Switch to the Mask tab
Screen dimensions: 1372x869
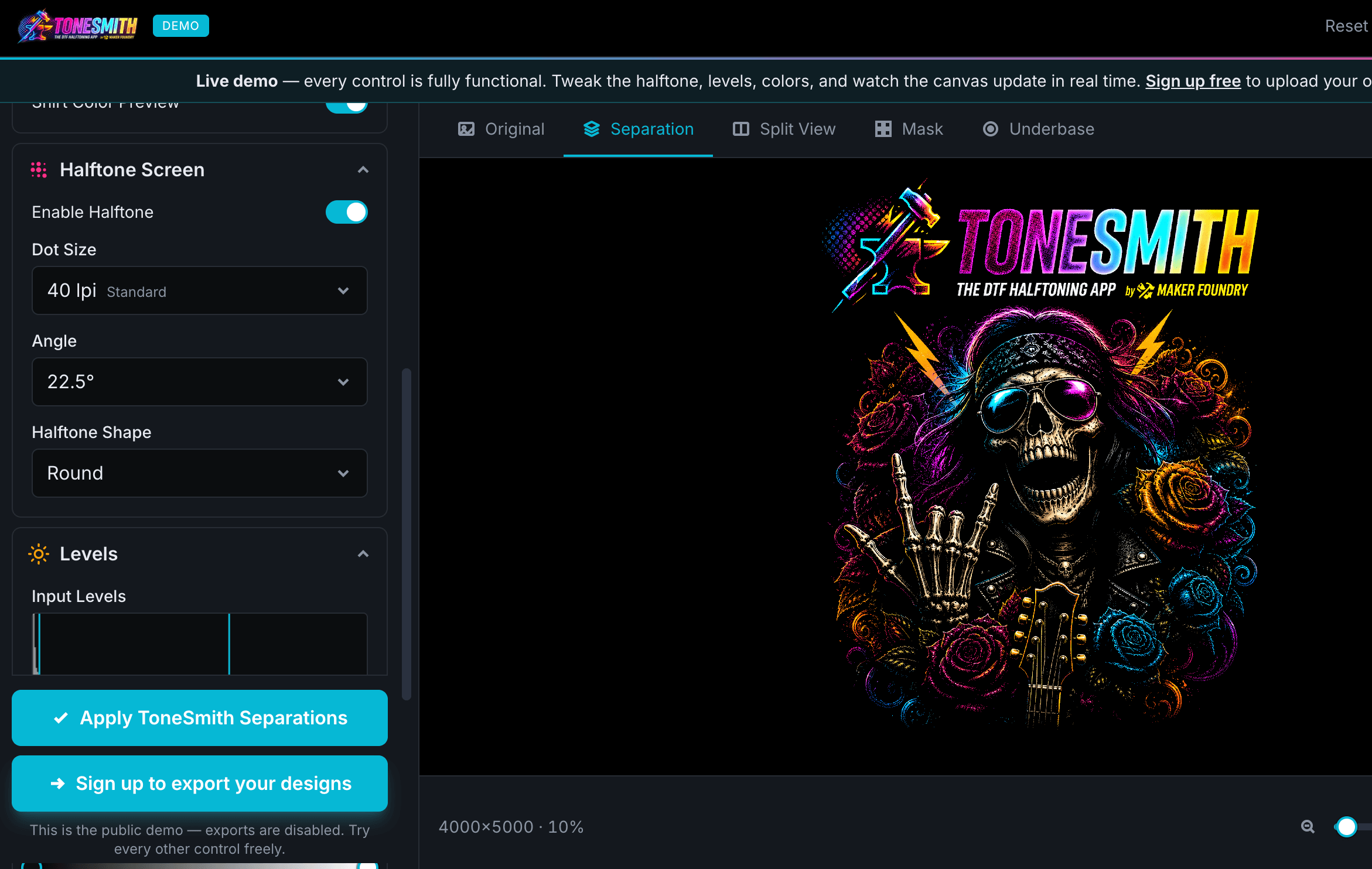(x=909, y=129)
